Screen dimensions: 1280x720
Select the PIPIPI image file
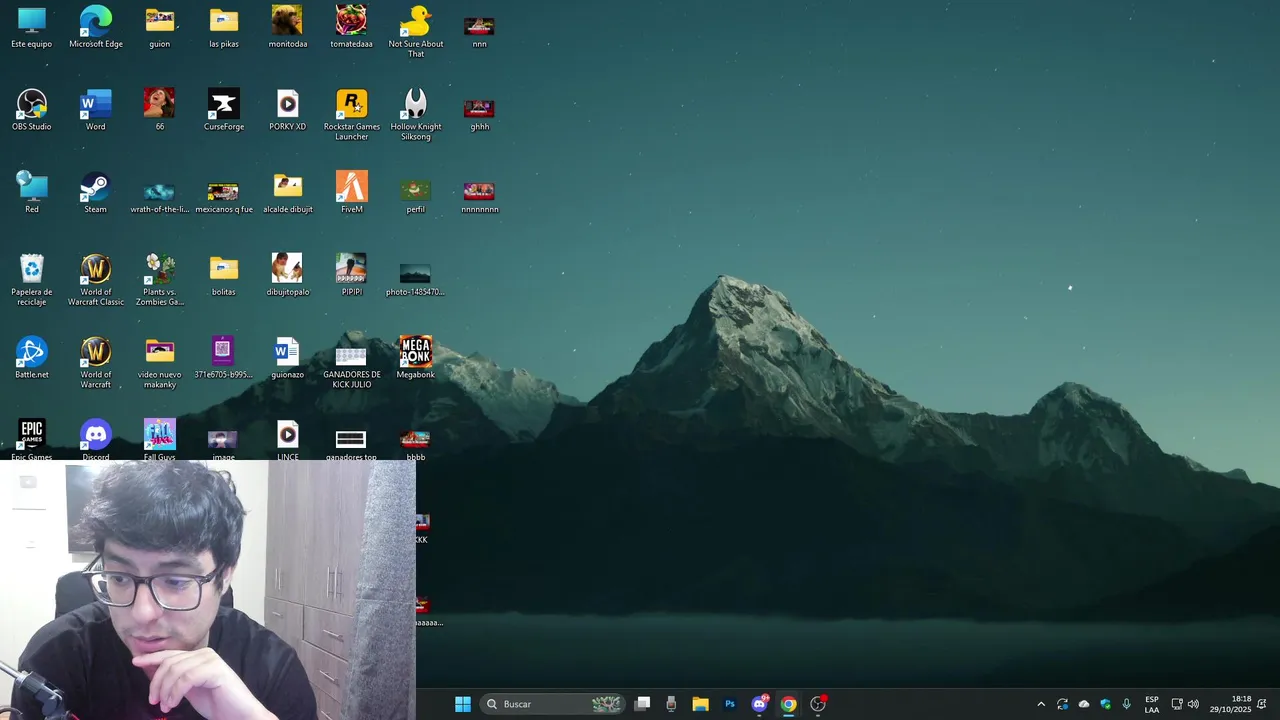[352, 276]
